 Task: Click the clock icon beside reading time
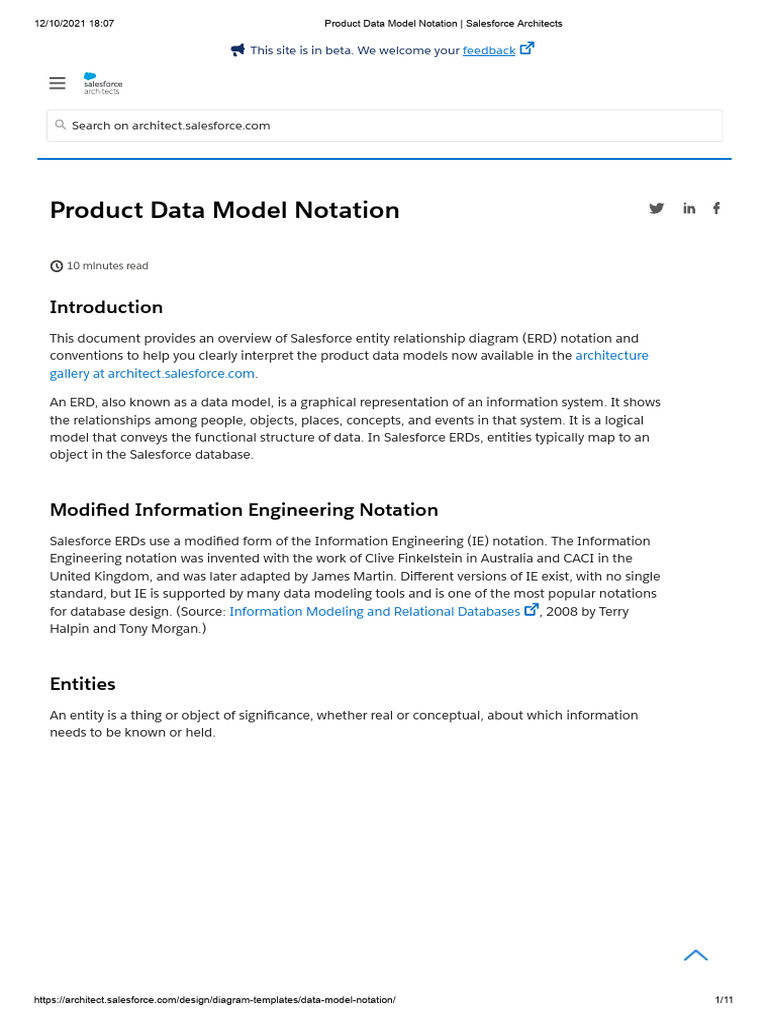[x=56, y=266]
